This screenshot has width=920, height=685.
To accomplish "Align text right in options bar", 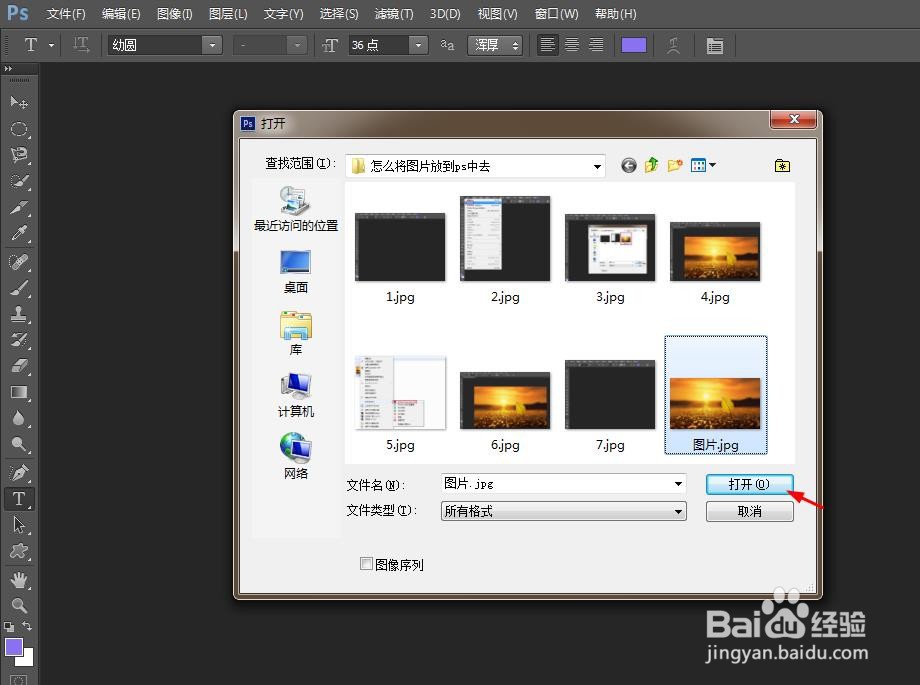I will [596, 45].
